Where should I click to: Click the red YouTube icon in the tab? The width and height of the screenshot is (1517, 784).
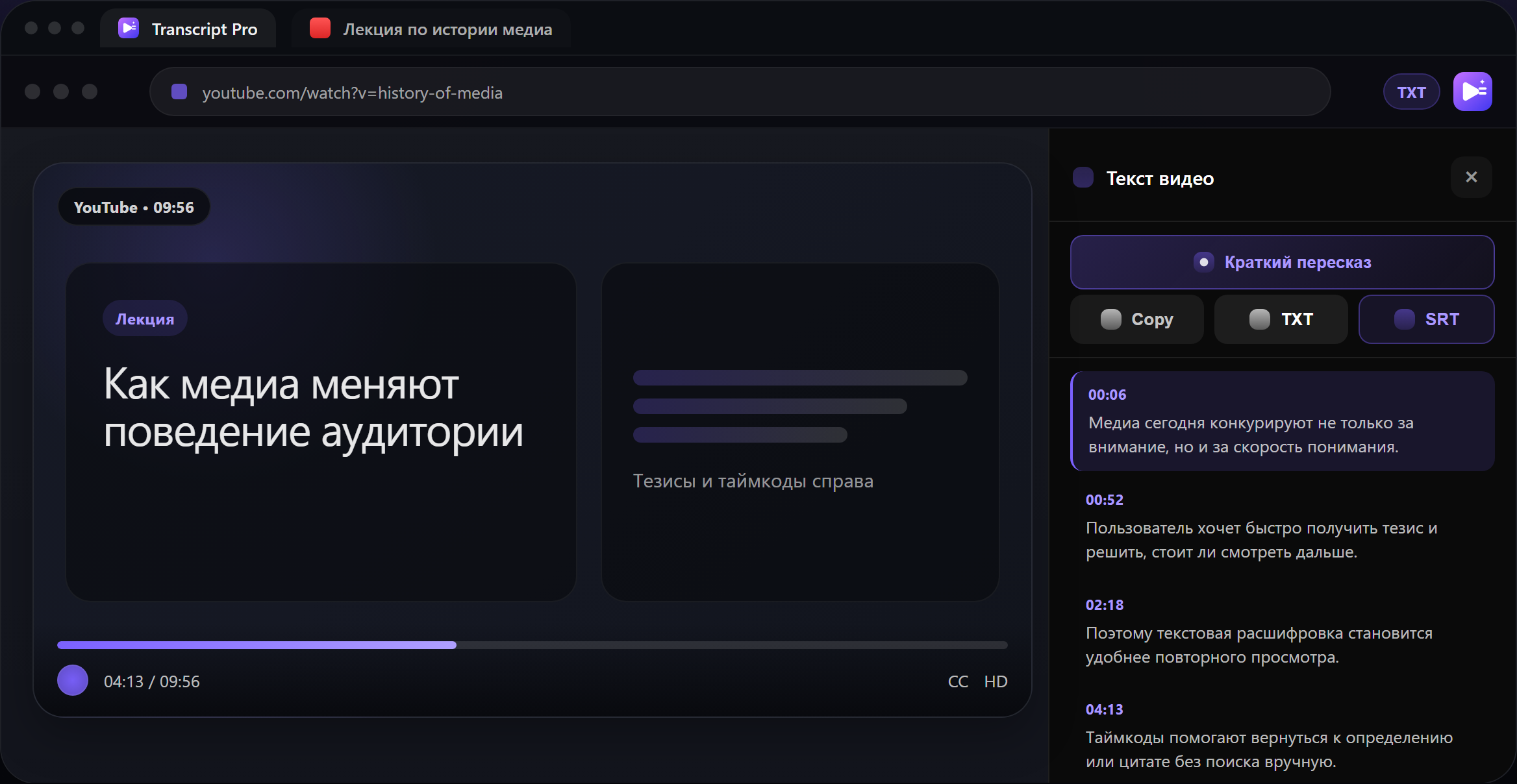click(320, 28)
